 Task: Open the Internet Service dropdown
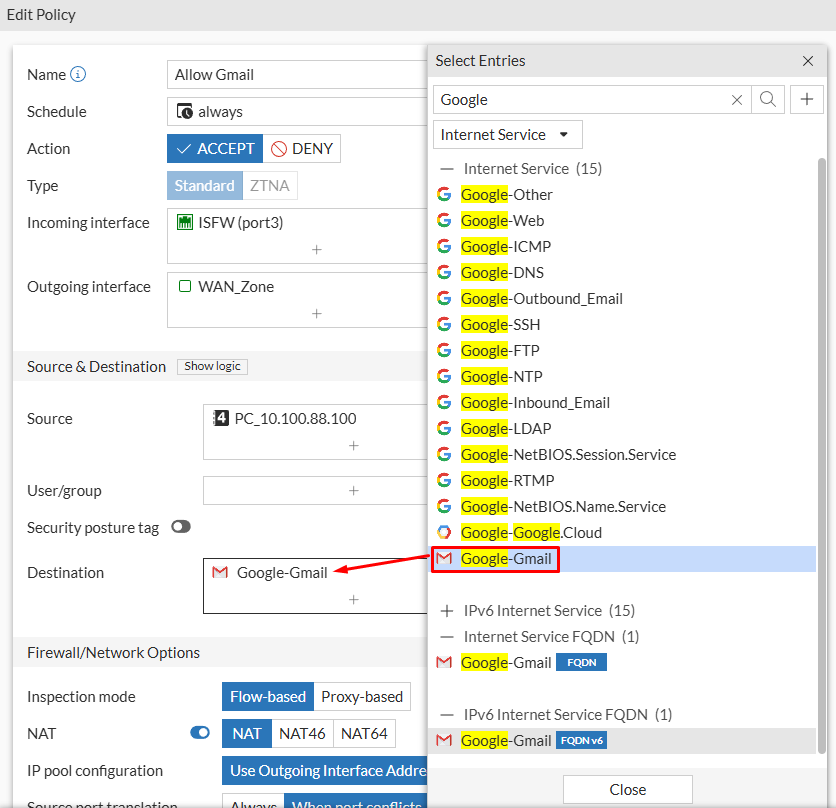(507, 134)
